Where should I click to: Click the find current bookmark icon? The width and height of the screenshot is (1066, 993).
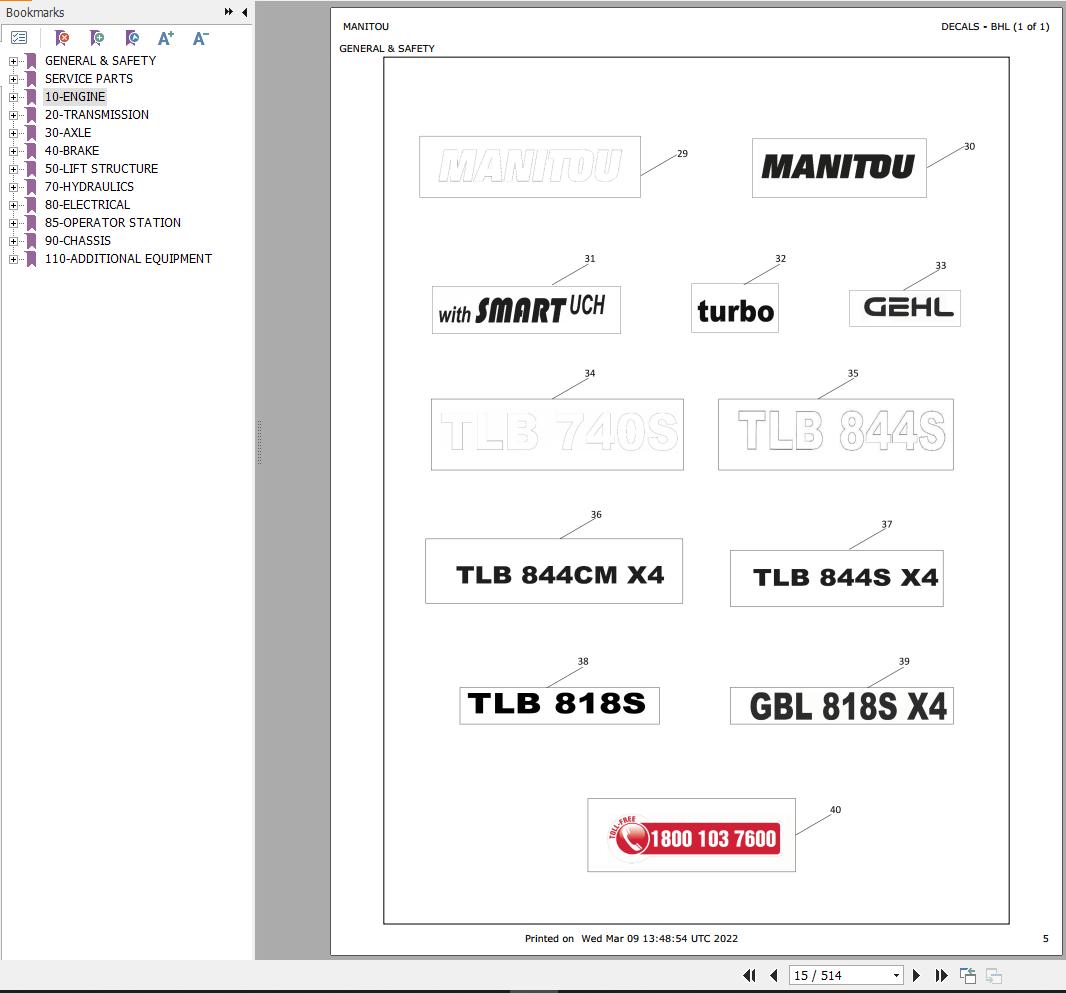click(x=132, y=38)
